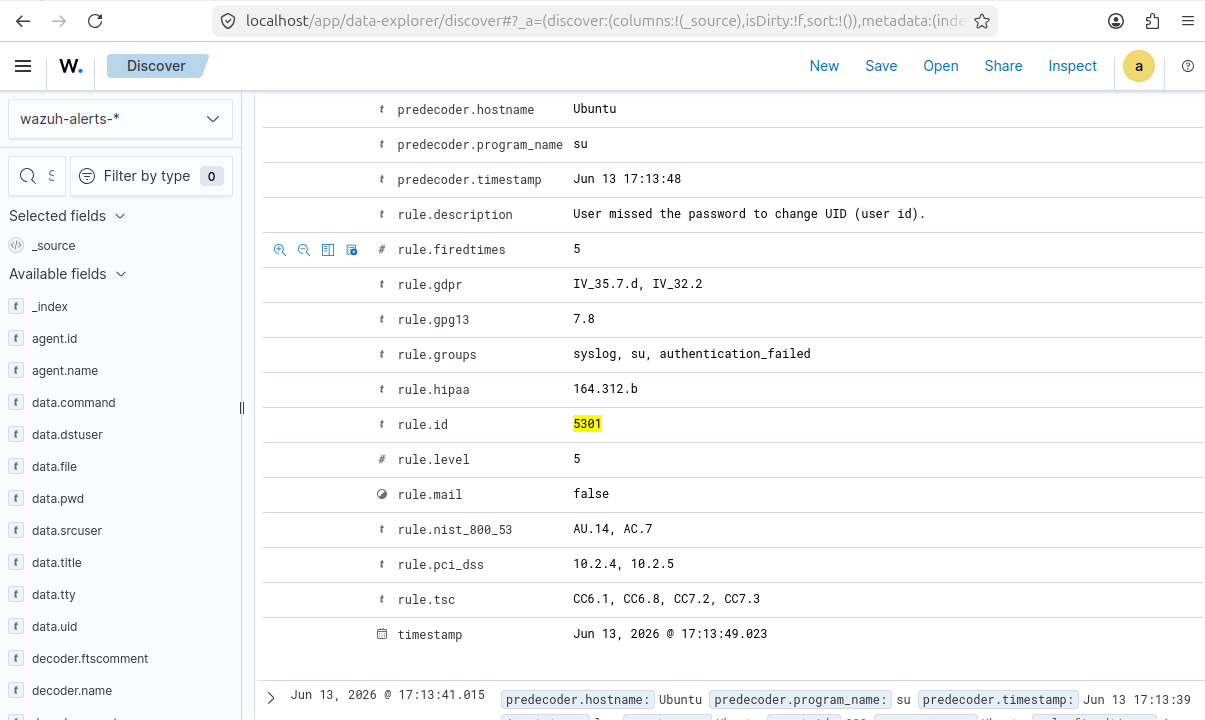This screenshot has width=1205, height=720.
Task: Filter out value on rule.firedtimes row
Action: pyautogui.click(x=304, y=250)
